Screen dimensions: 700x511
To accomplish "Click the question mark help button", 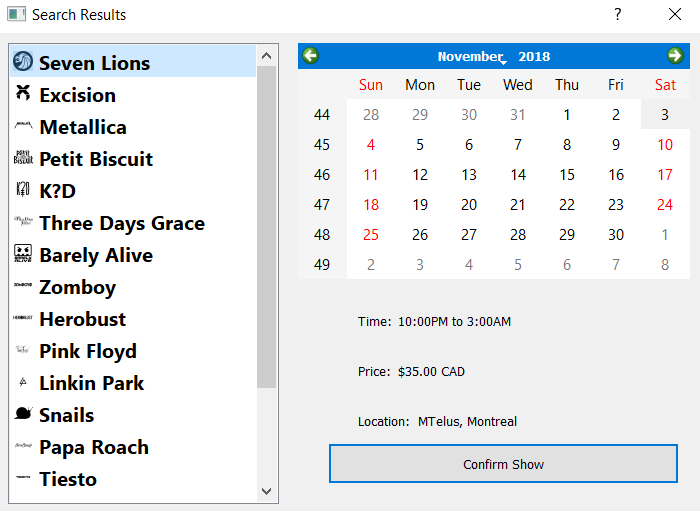I will point(617,14).
